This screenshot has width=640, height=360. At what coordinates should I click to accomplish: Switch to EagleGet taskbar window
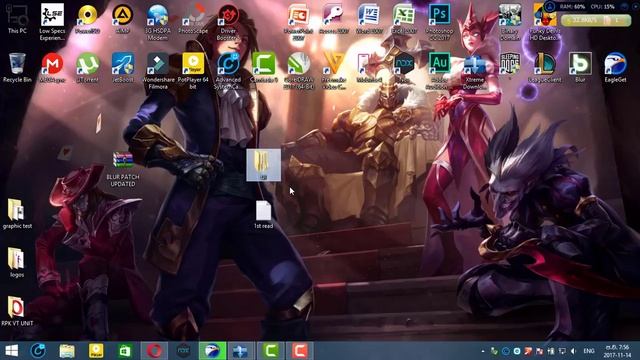click(212, 351)
